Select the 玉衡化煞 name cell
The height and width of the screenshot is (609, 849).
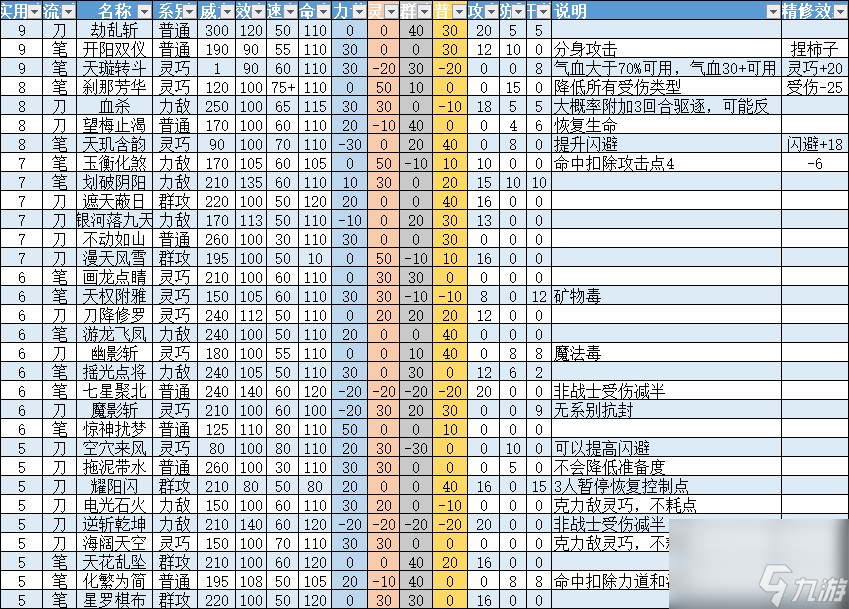click(114, 163)
